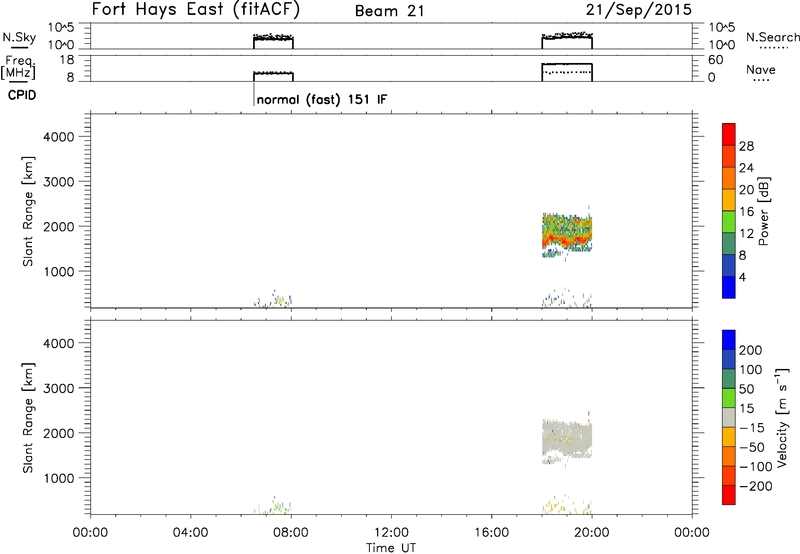
Task: Pick the blue velocity segment above 200
Action: coord(729,340)
